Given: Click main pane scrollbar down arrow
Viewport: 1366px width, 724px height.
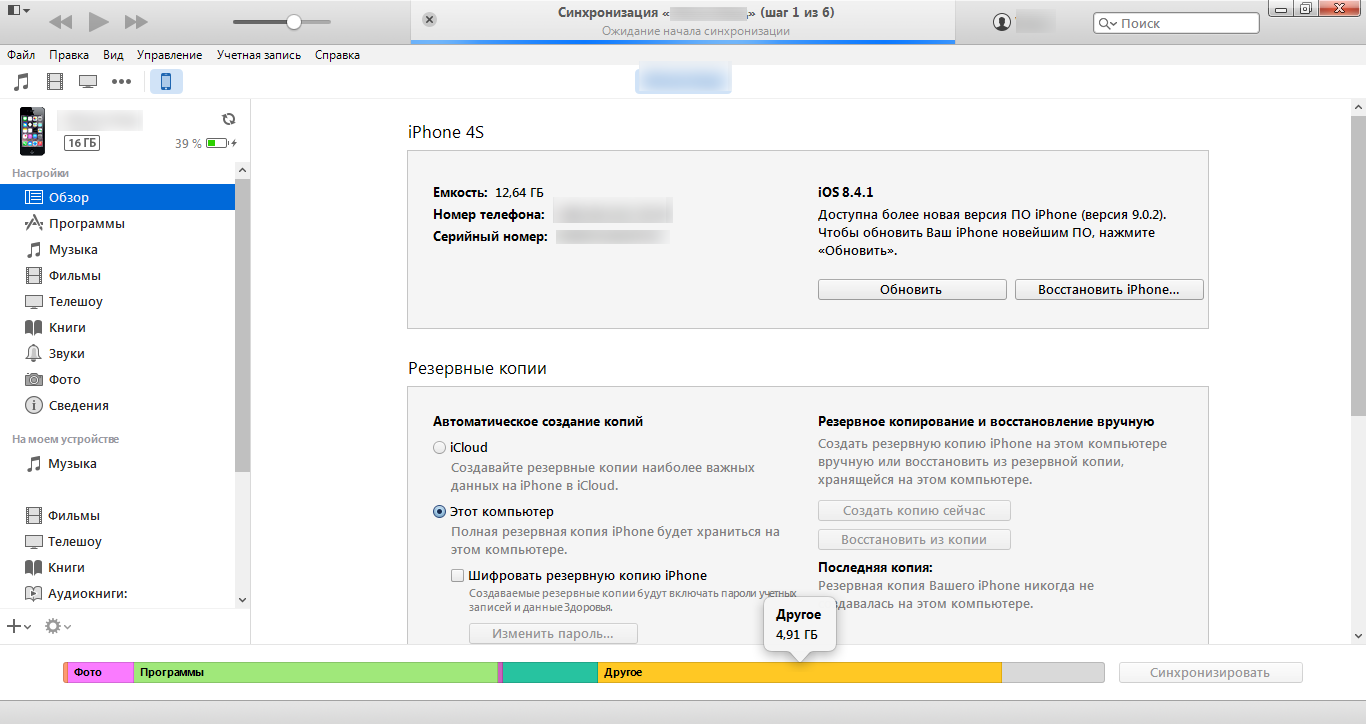Looking at the screenshot, I should click(1358, 635).
